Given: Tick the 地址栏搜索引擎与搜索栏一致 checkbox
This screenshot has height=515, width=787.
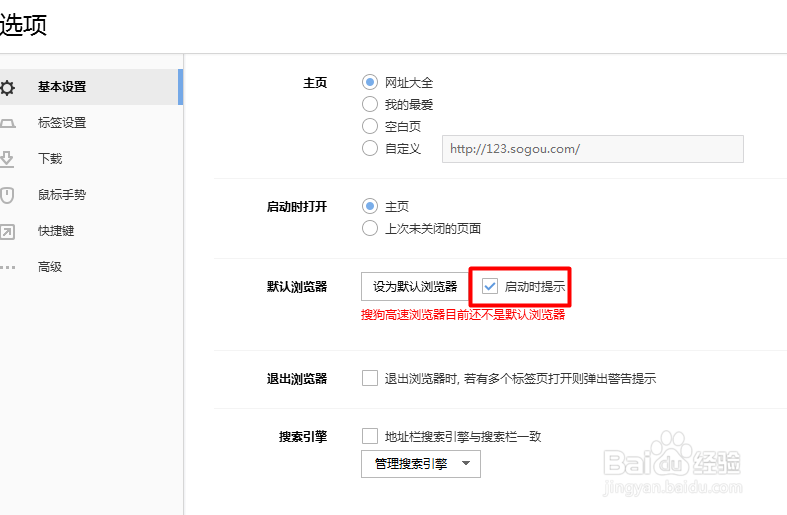Looking at the screenshot, I should pos(370,436).
